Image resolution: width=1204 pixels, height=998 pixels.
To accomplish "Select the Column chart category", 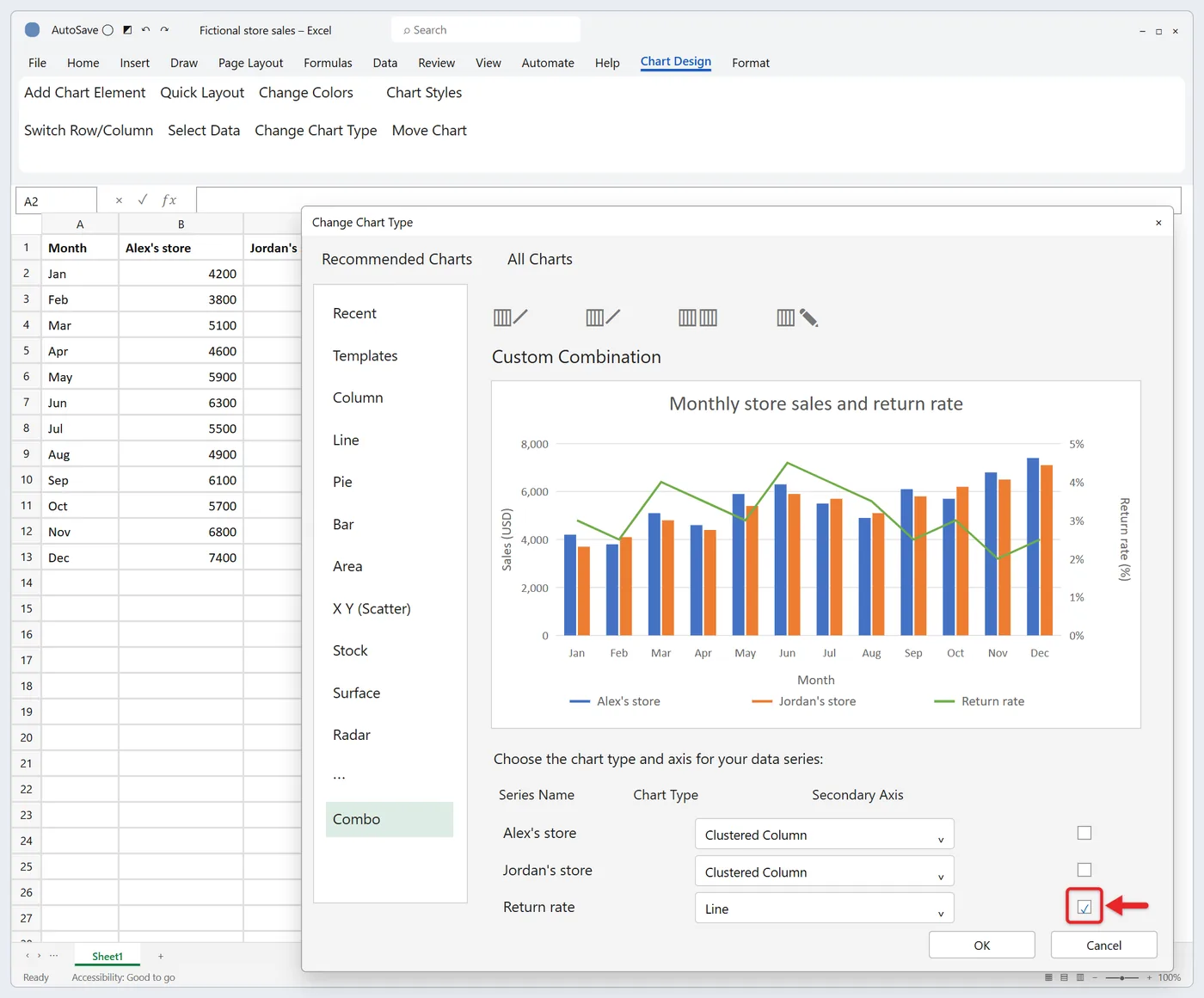I will 358,397.
